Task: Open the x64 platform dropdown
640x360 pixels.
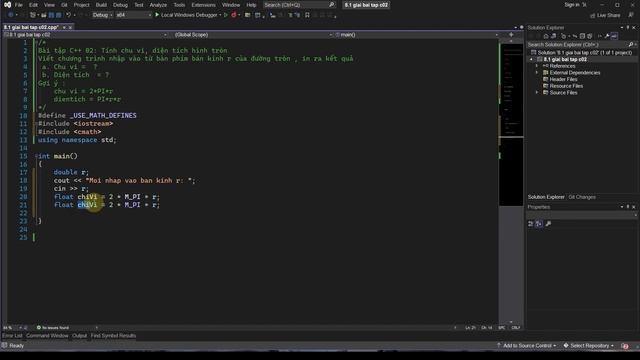Action: [134, 15]
